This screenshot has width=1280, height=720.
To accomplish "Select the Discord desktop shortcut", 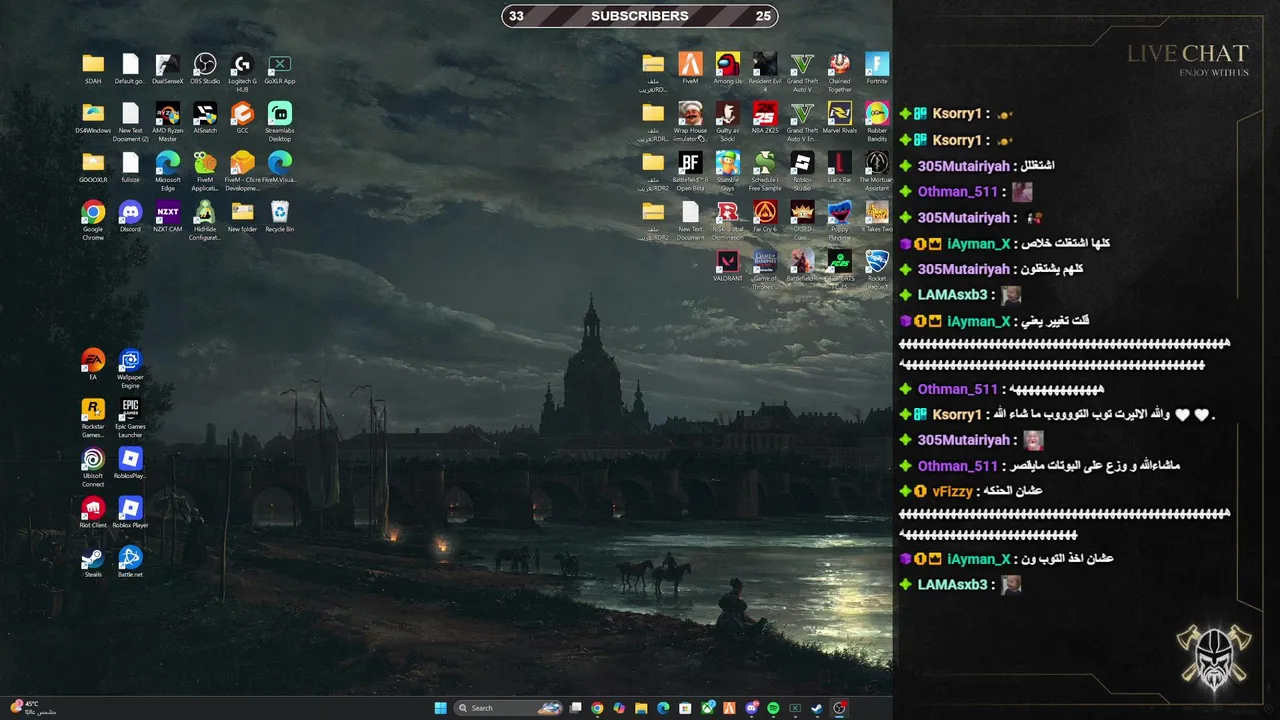I will [130, 216].
